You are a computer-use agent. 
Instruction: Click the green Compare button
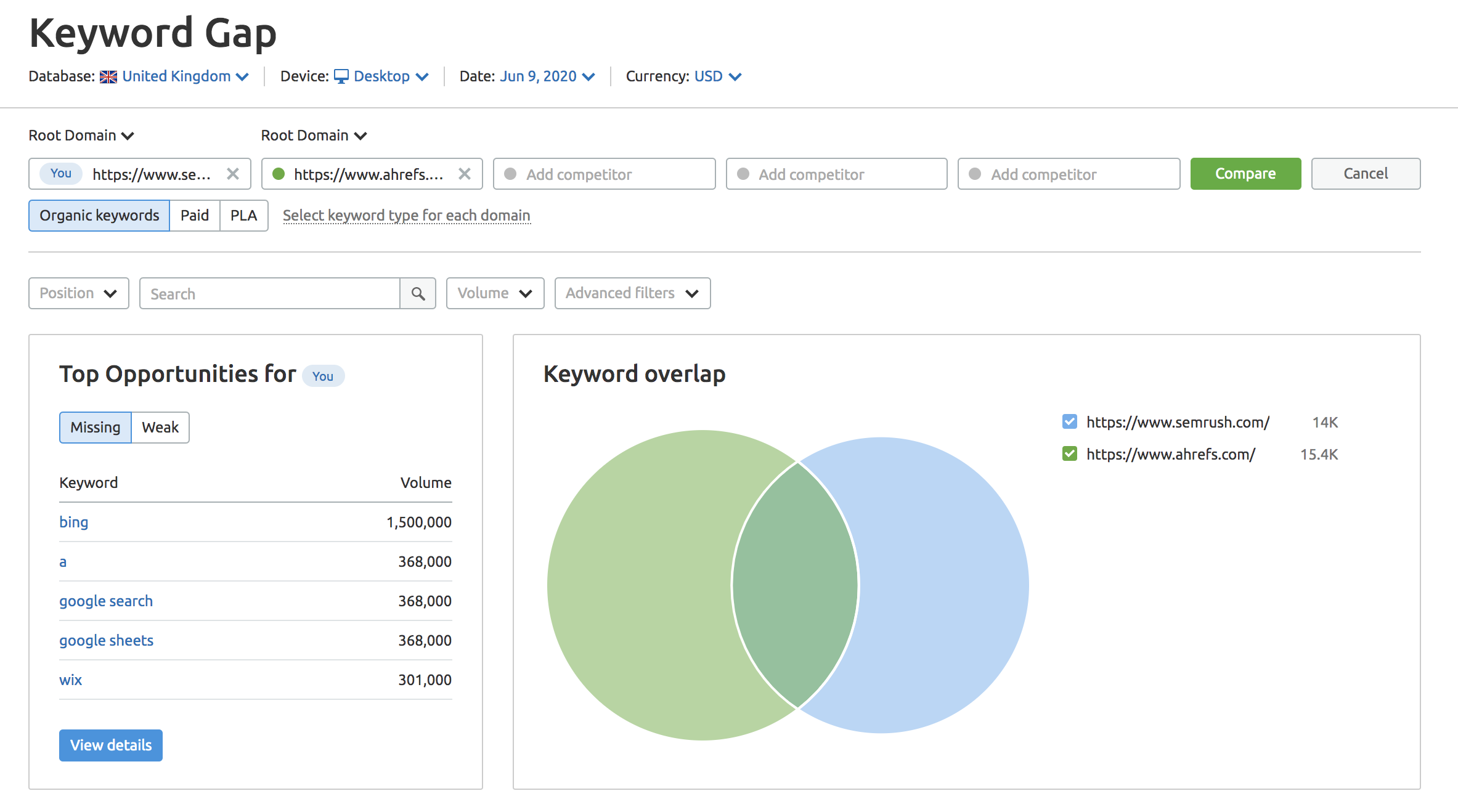[x=1245, y=174]
